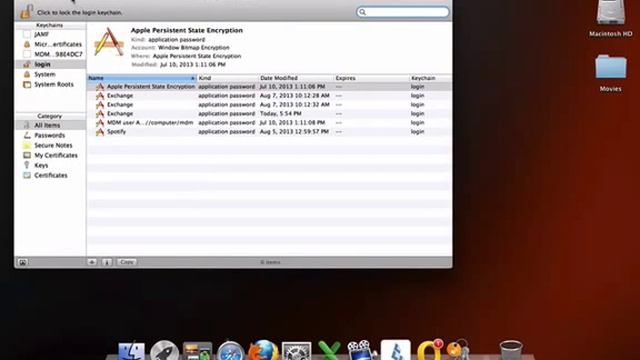Click the padlock to lock the login keychain
This screenshot has height=360, width=640.
click(x=27, y=11)
